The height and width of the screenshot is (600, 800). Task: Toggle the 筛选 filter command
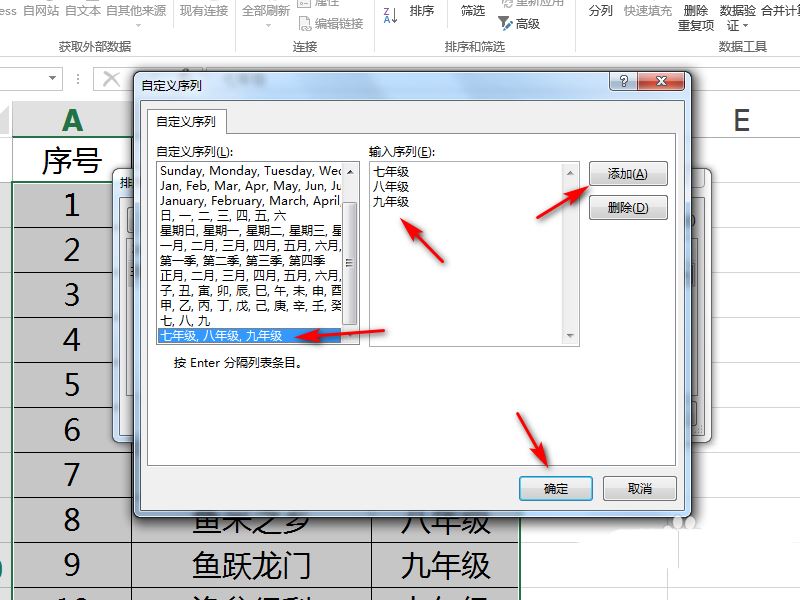[x=473, y=11]
